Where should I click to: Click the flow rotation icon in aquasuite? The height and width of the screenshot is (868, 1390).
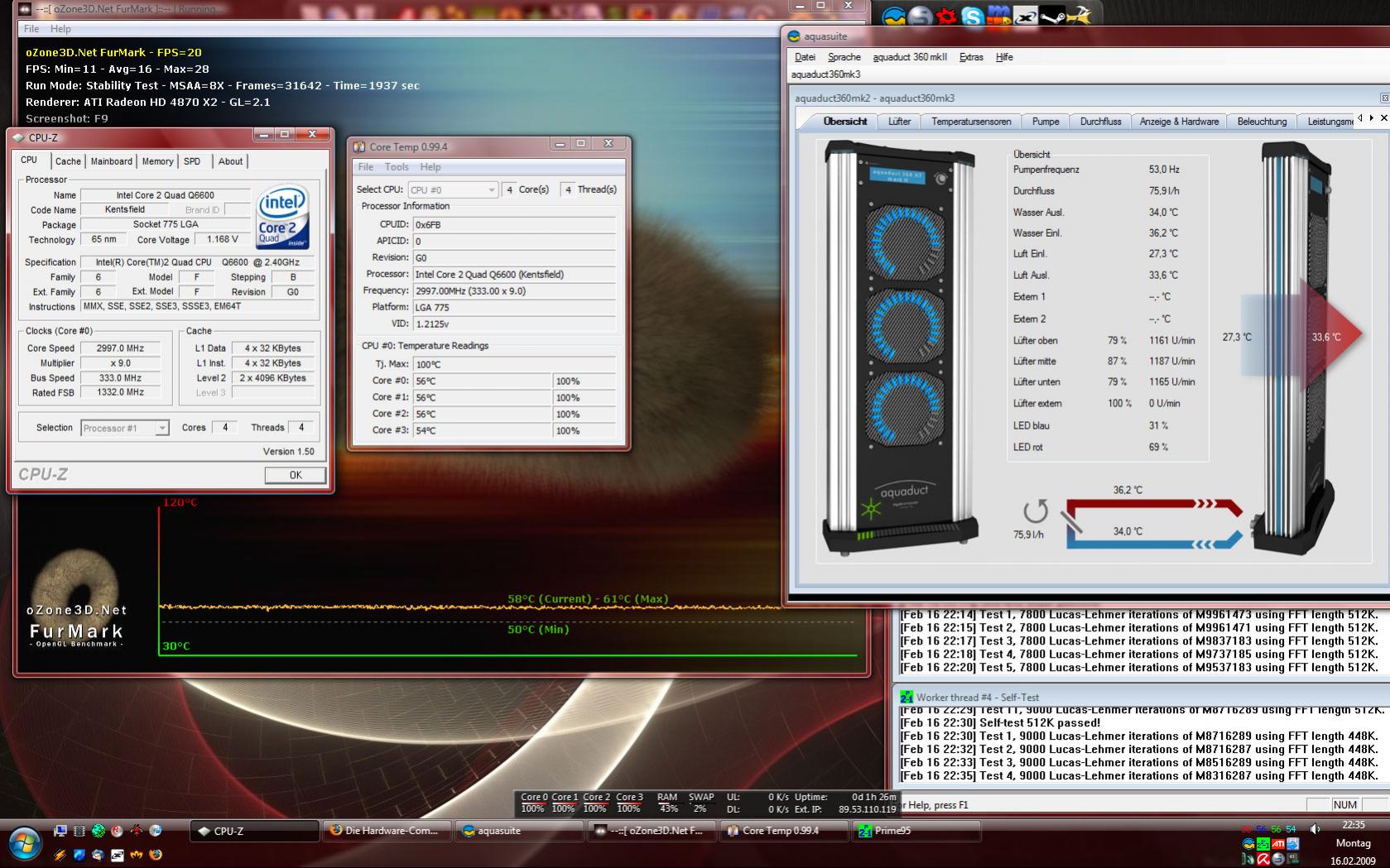[1035, 511]
